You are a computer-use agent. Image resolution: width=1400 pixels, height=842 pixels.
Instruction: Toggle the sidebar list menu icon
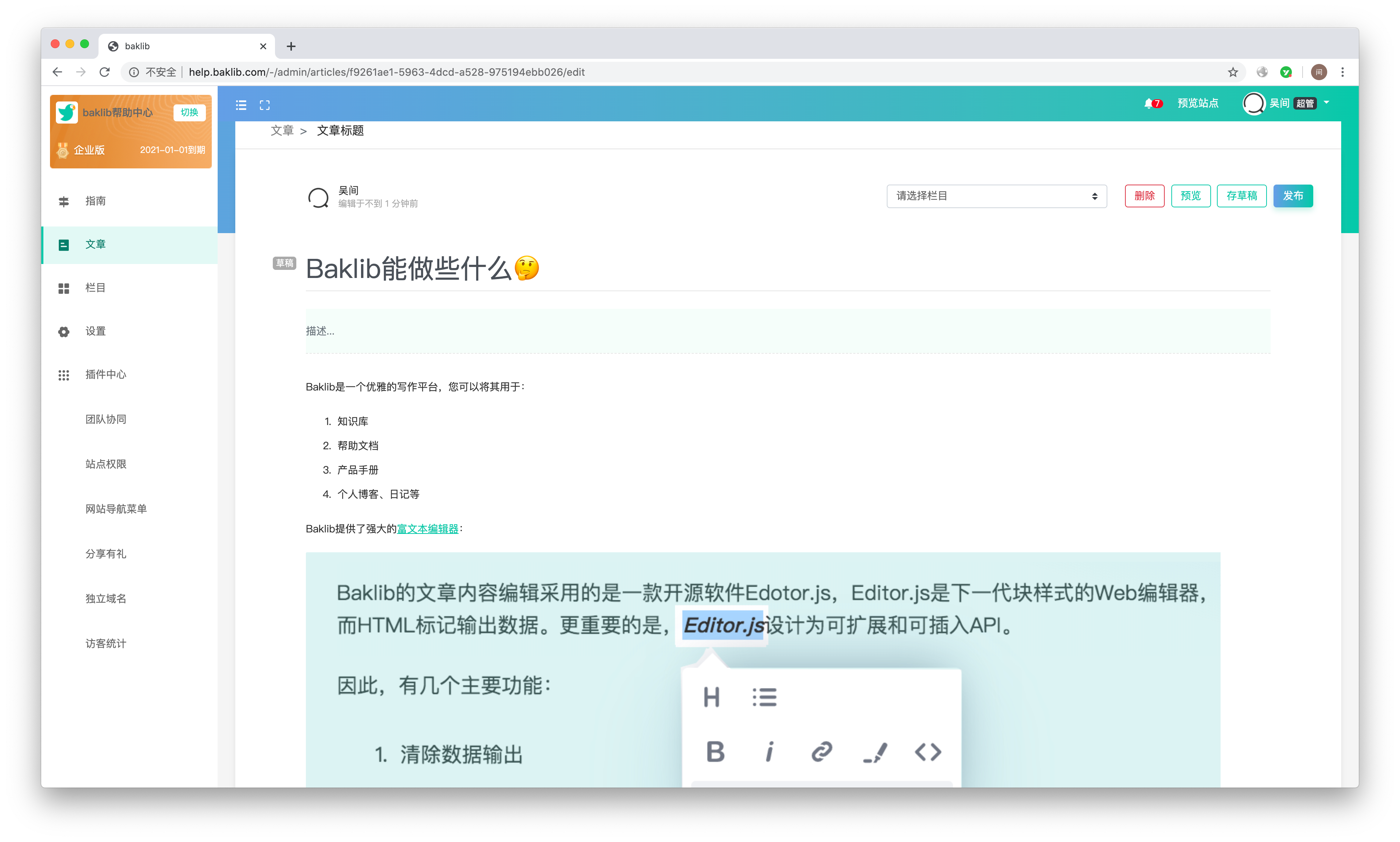241,105
